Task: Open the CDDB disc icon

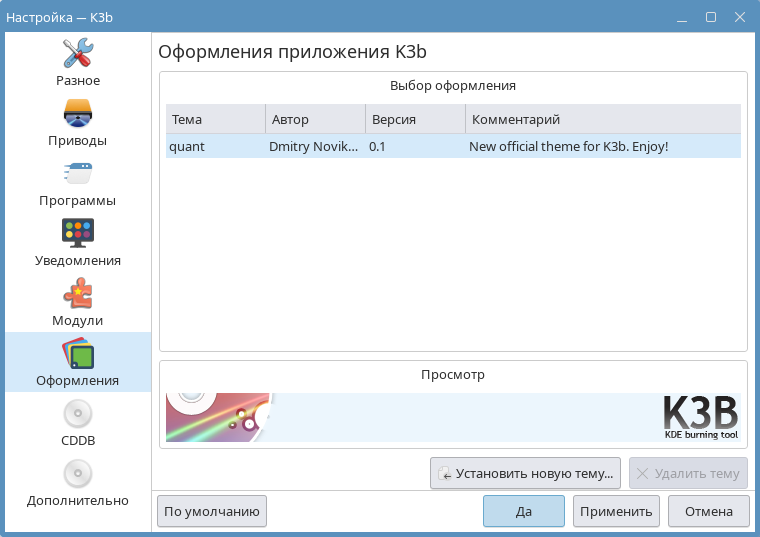Action: (78, 413)
